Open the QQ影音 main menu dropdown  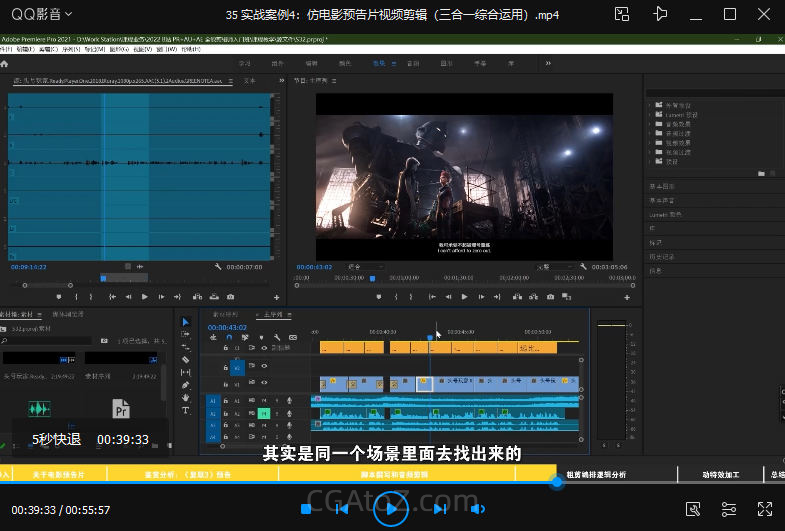pos(70,14)
